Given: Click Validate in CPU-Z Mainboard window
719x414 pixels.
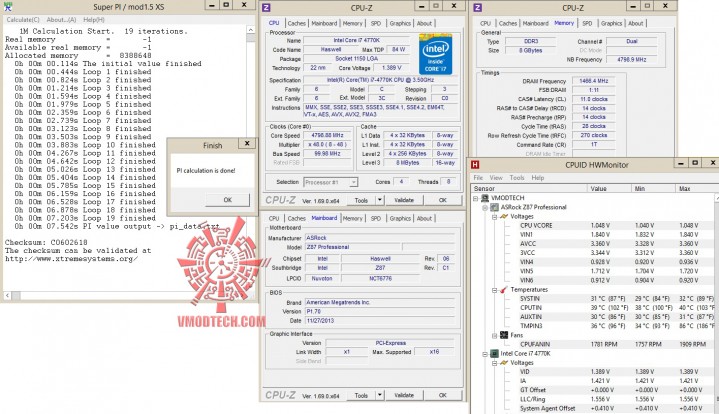Looking at the screenshot, I should [404, 395].
